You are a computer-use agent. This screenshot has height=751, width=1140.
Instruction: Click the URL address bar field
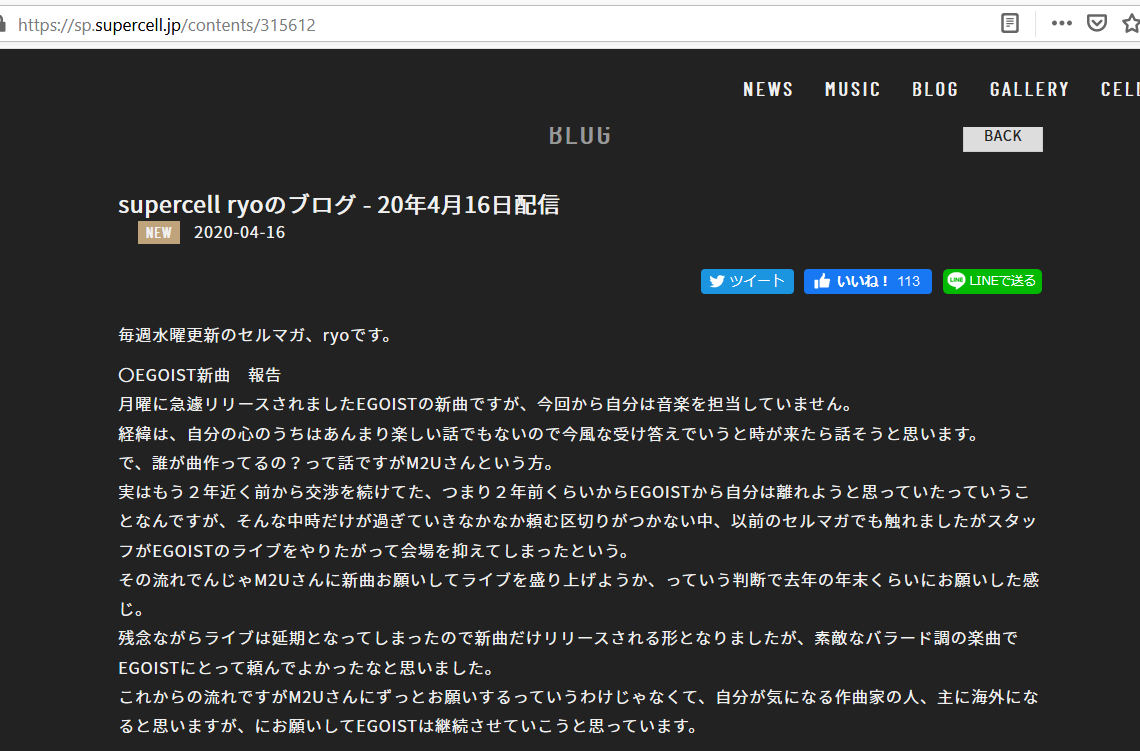point(502,24)
